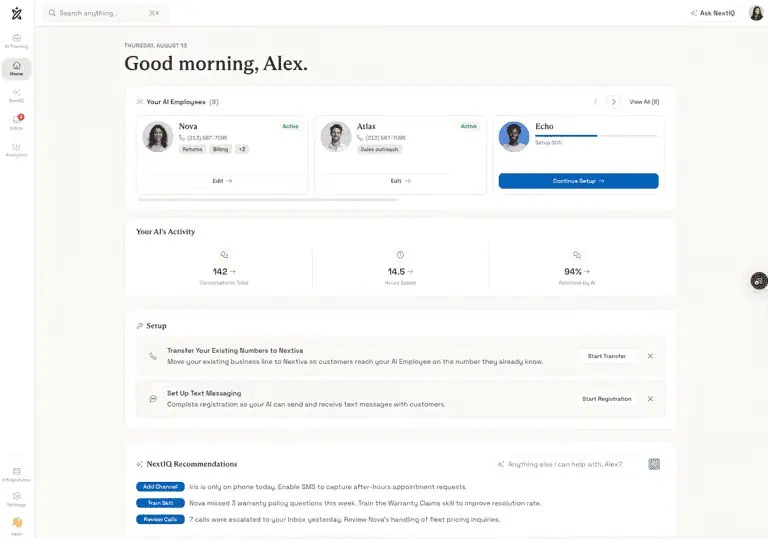Expand Nova's +2 extra skills tag
Image resolution: width=768 pixels, height=539 pixels.
point(242,149)
